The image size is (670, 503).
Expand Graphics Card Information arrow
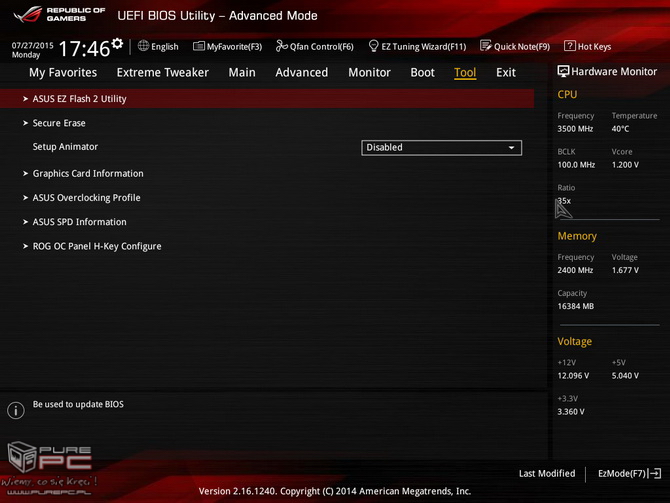[x=25, y=174]
